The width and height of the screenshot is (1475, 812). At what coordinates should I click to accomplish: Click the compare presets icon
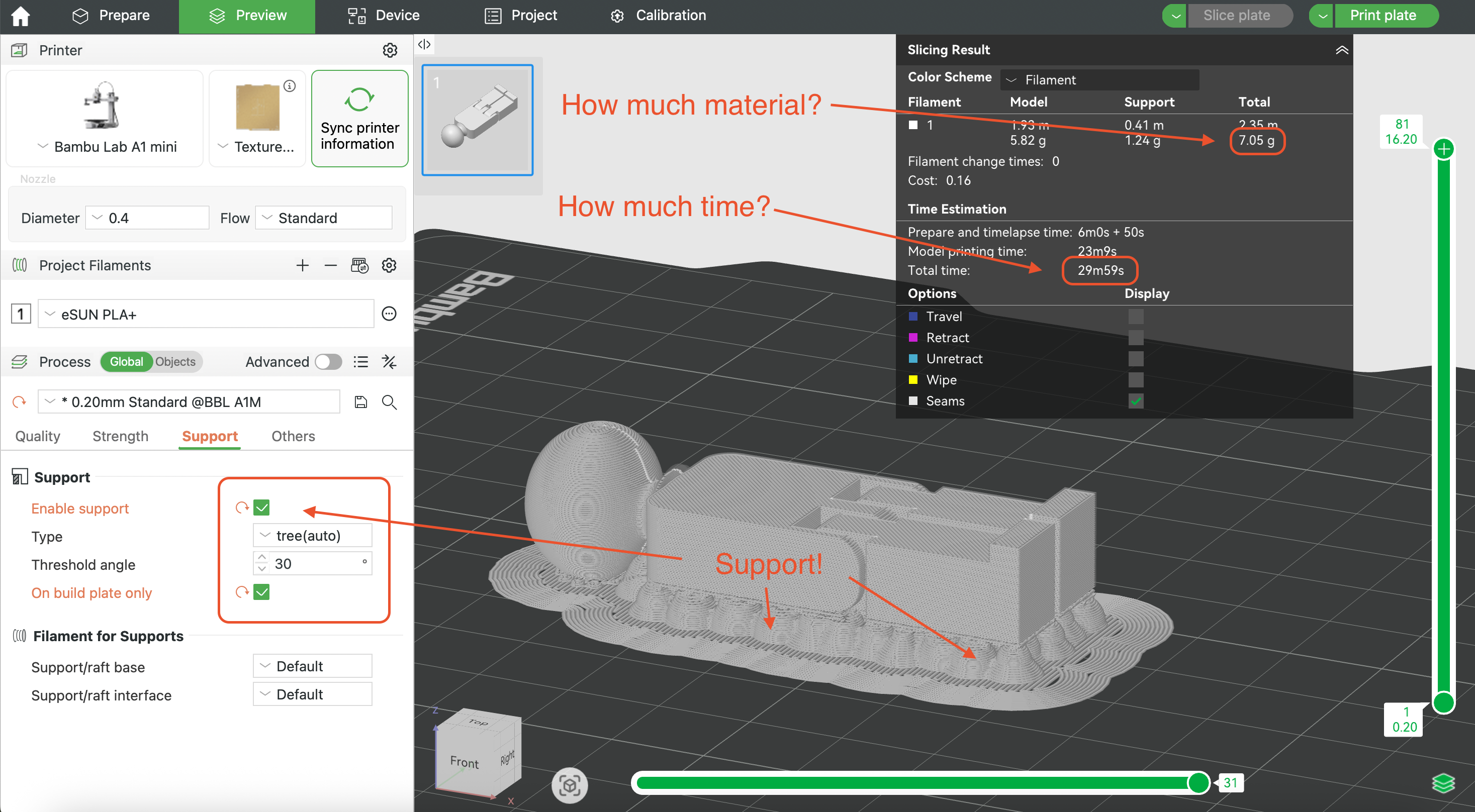coord(390,362)
